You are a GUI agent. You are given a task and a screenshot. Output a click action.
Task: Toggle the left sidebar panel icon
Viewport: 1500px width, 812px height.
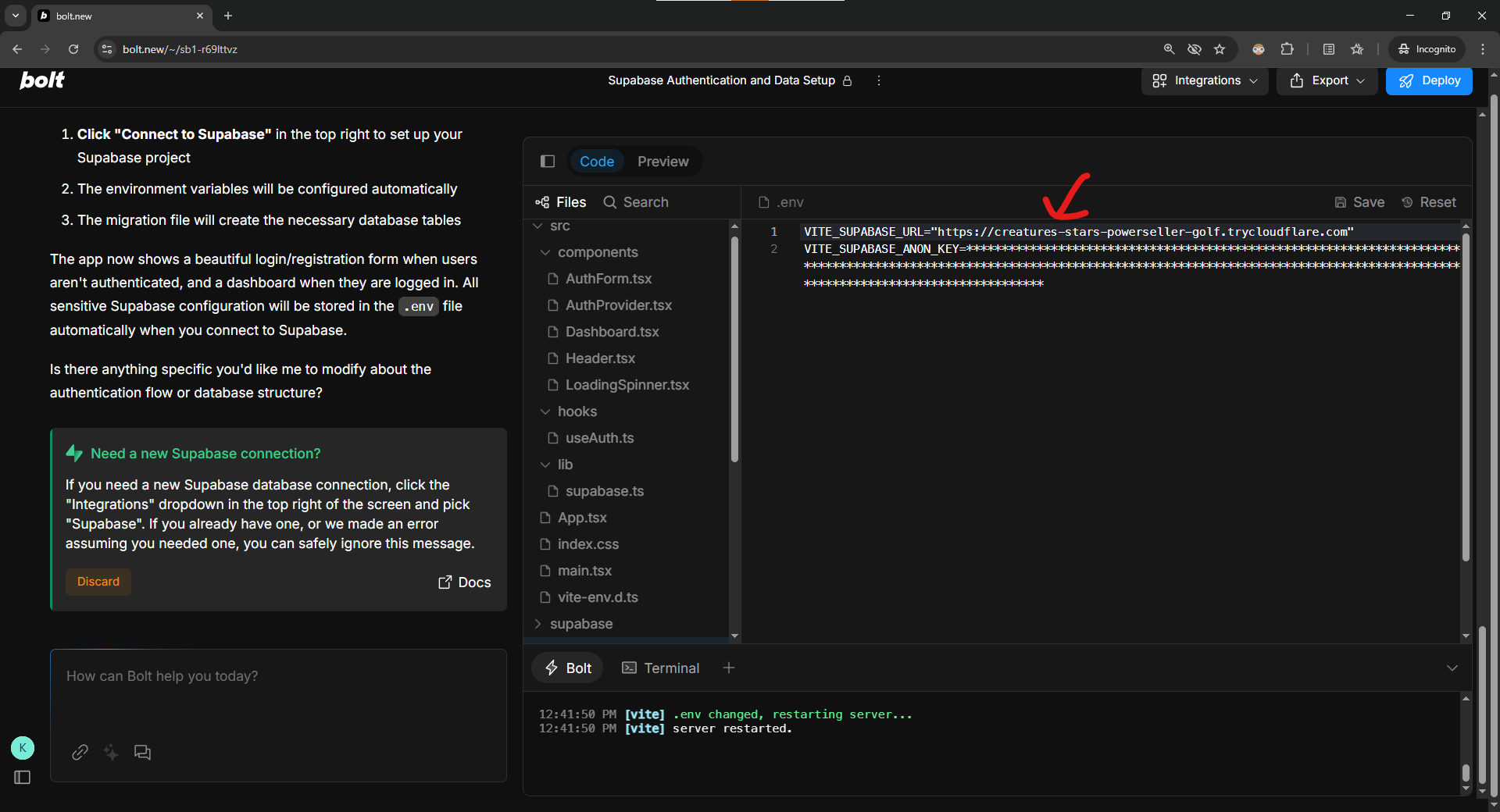pos(23,778)
